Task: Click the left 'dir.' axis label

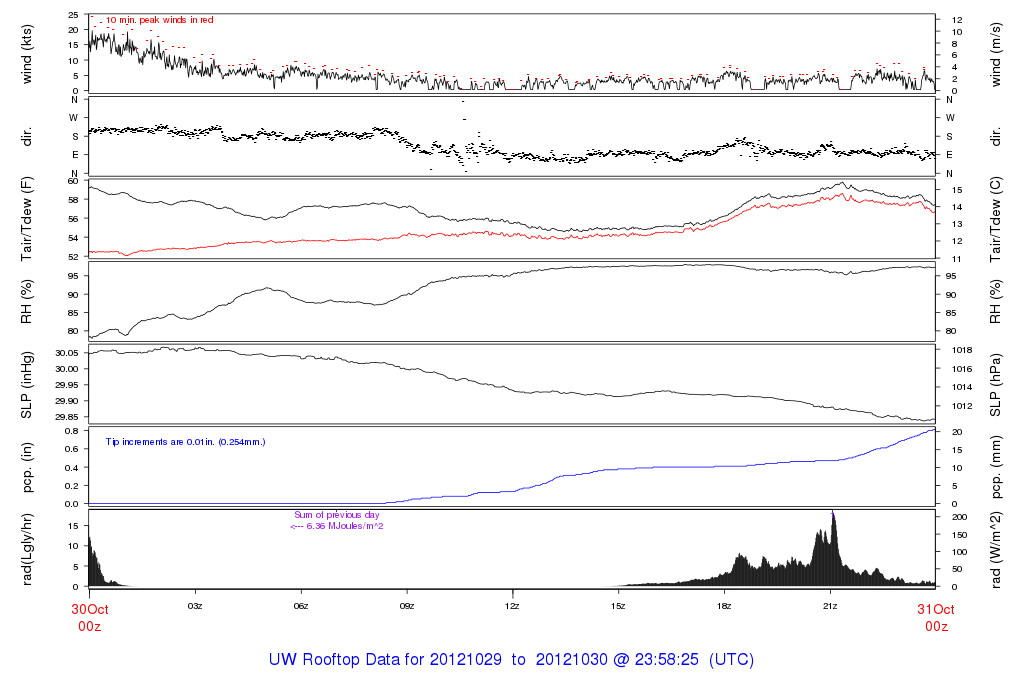Action: pos(27,137)
